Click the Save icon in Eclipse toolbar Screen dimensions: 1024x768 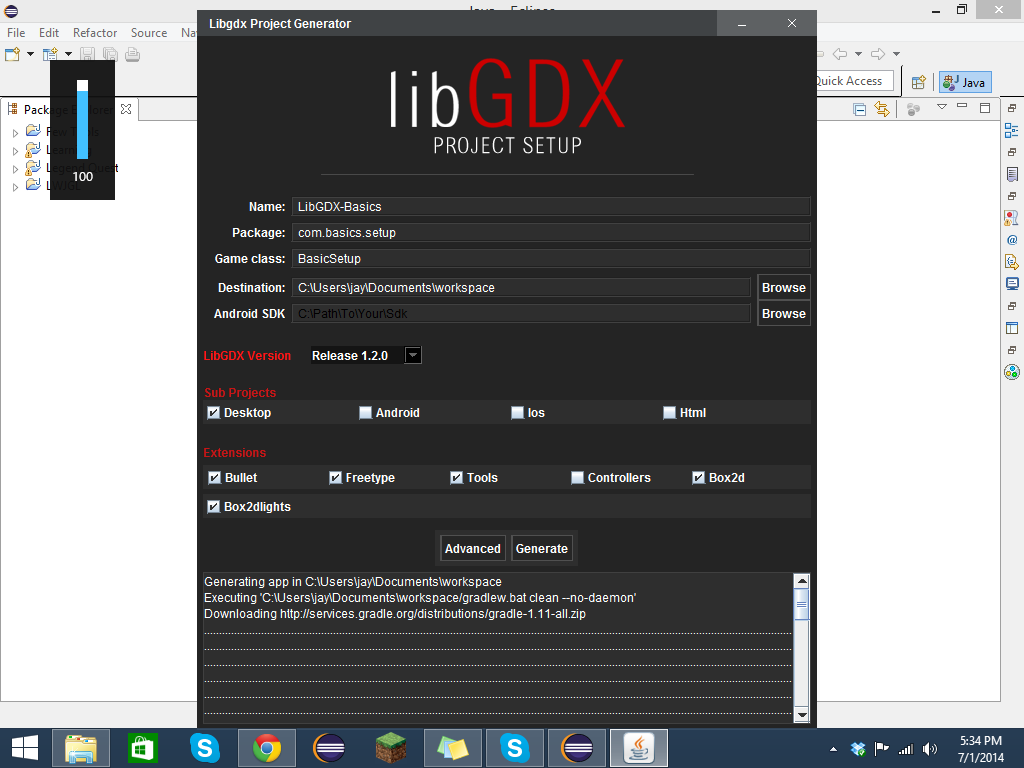coord(88,54)
